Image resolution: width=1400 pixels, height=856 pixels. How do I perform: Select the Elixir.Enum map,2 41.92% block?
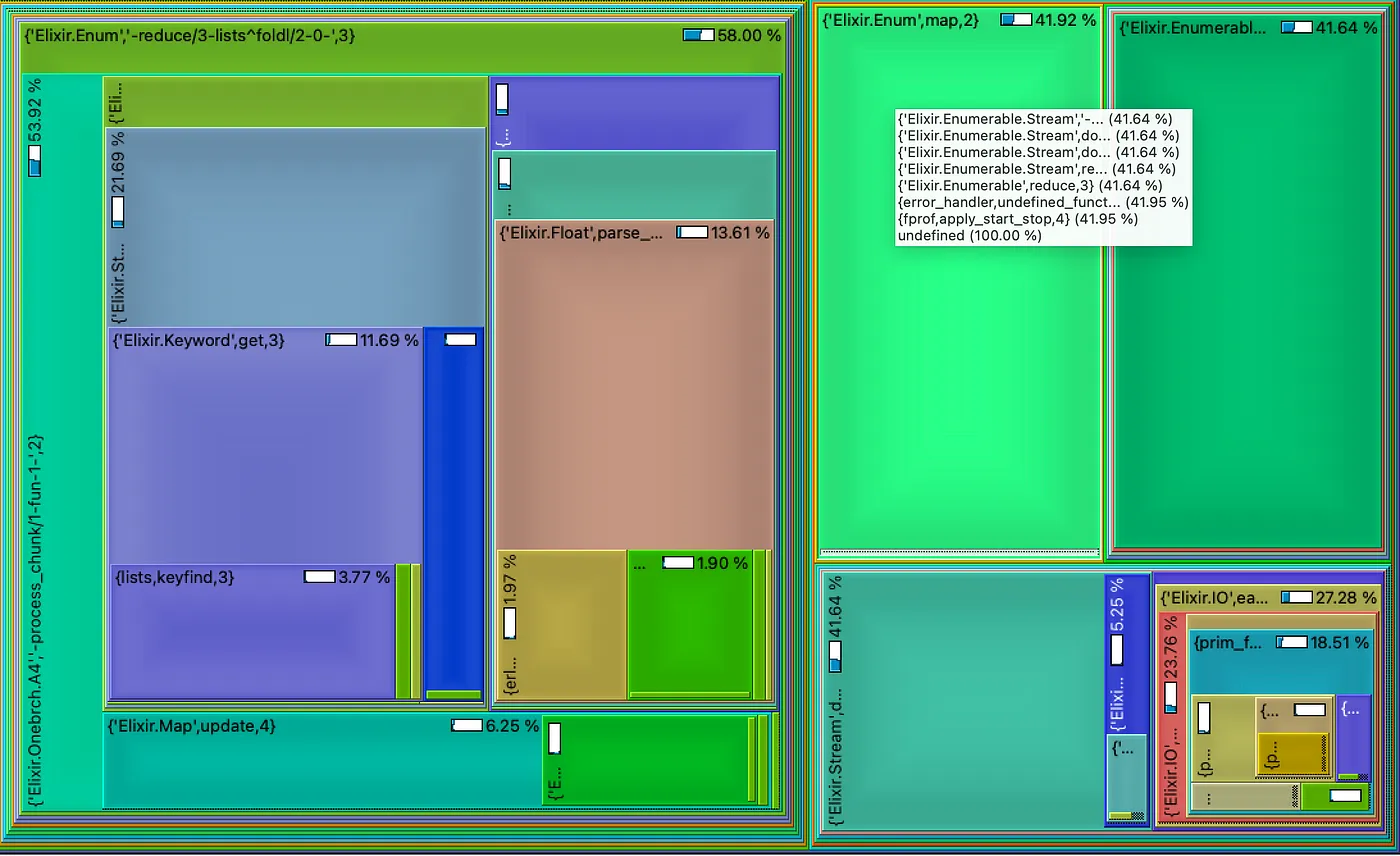[x=959, y=280]
